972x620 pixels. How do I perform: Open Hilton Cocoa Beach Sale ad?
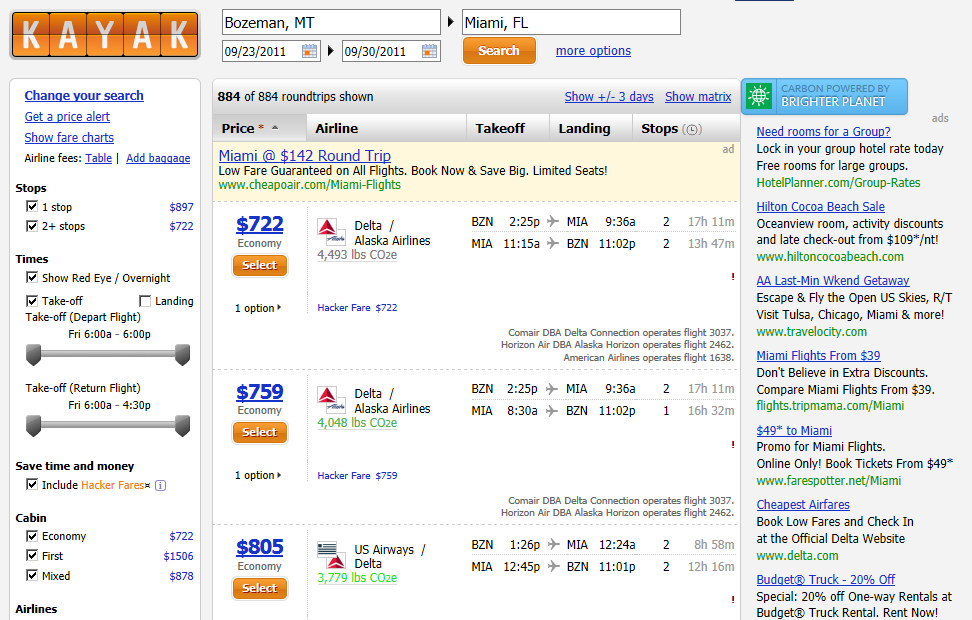tap(820, 206)
